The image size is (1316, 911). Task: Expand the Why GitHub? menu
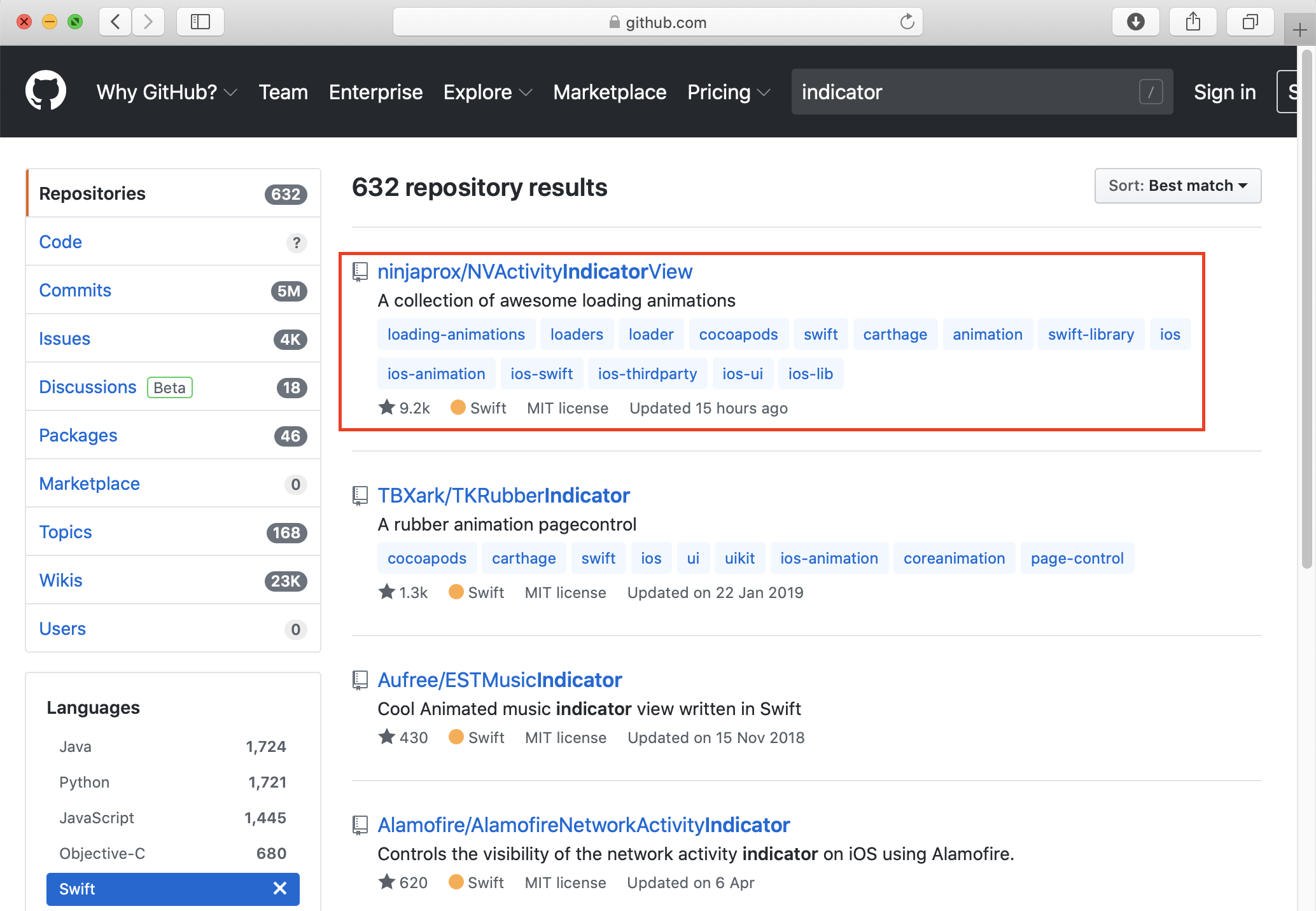coord(167,92)
